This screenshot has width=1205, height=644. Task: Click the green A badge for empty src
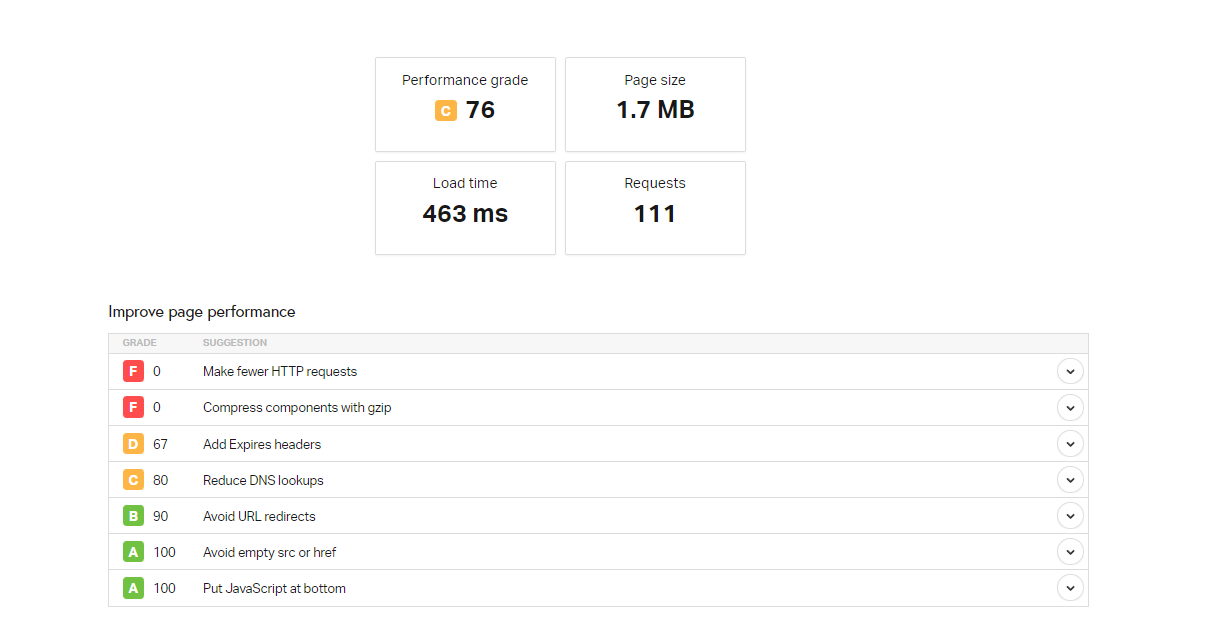pyautogui.click(x=133, y=552)
